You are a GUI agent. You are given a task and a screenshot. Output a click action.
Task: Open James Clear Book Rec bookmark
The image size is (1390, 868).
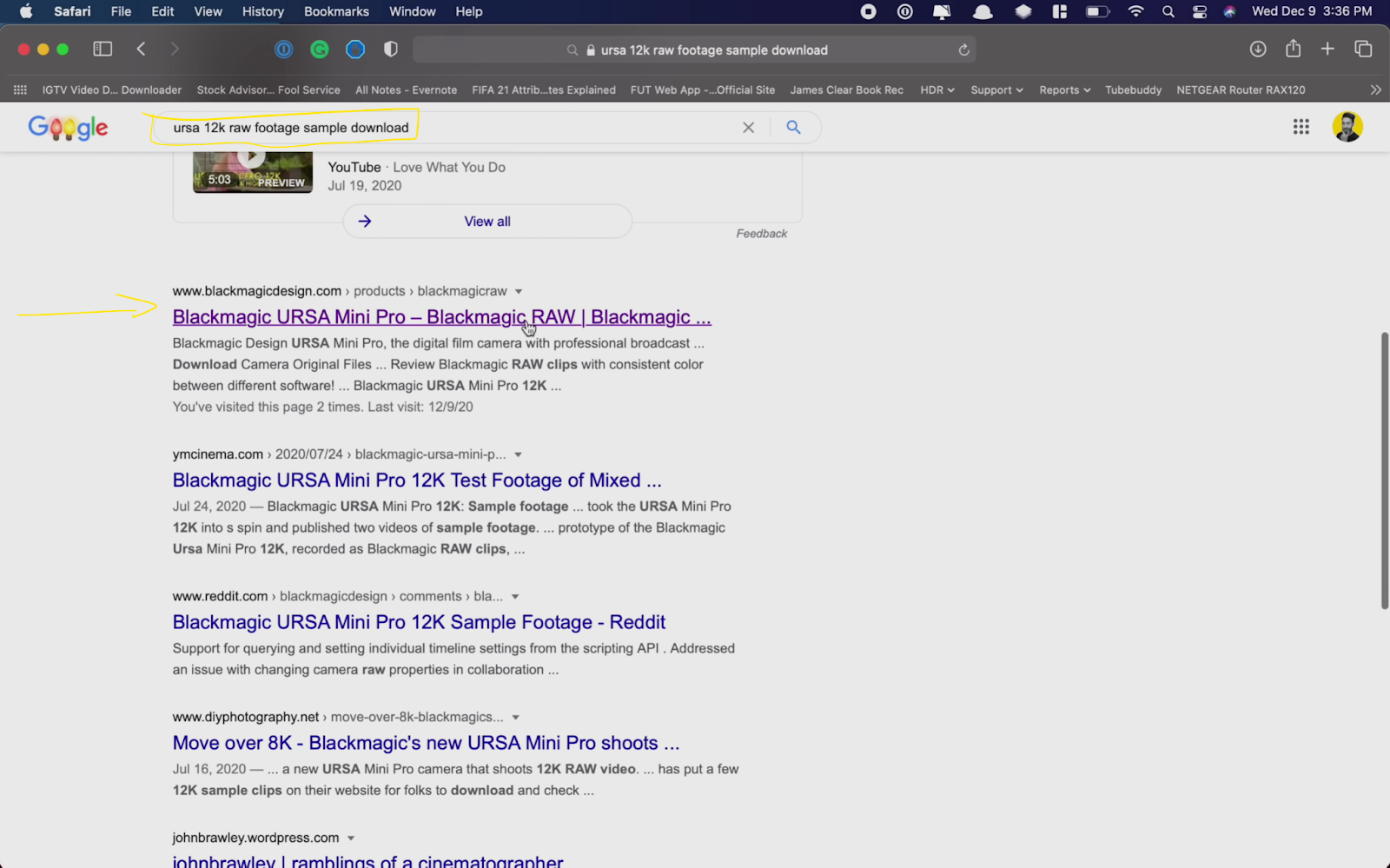[x=846, y=89]
